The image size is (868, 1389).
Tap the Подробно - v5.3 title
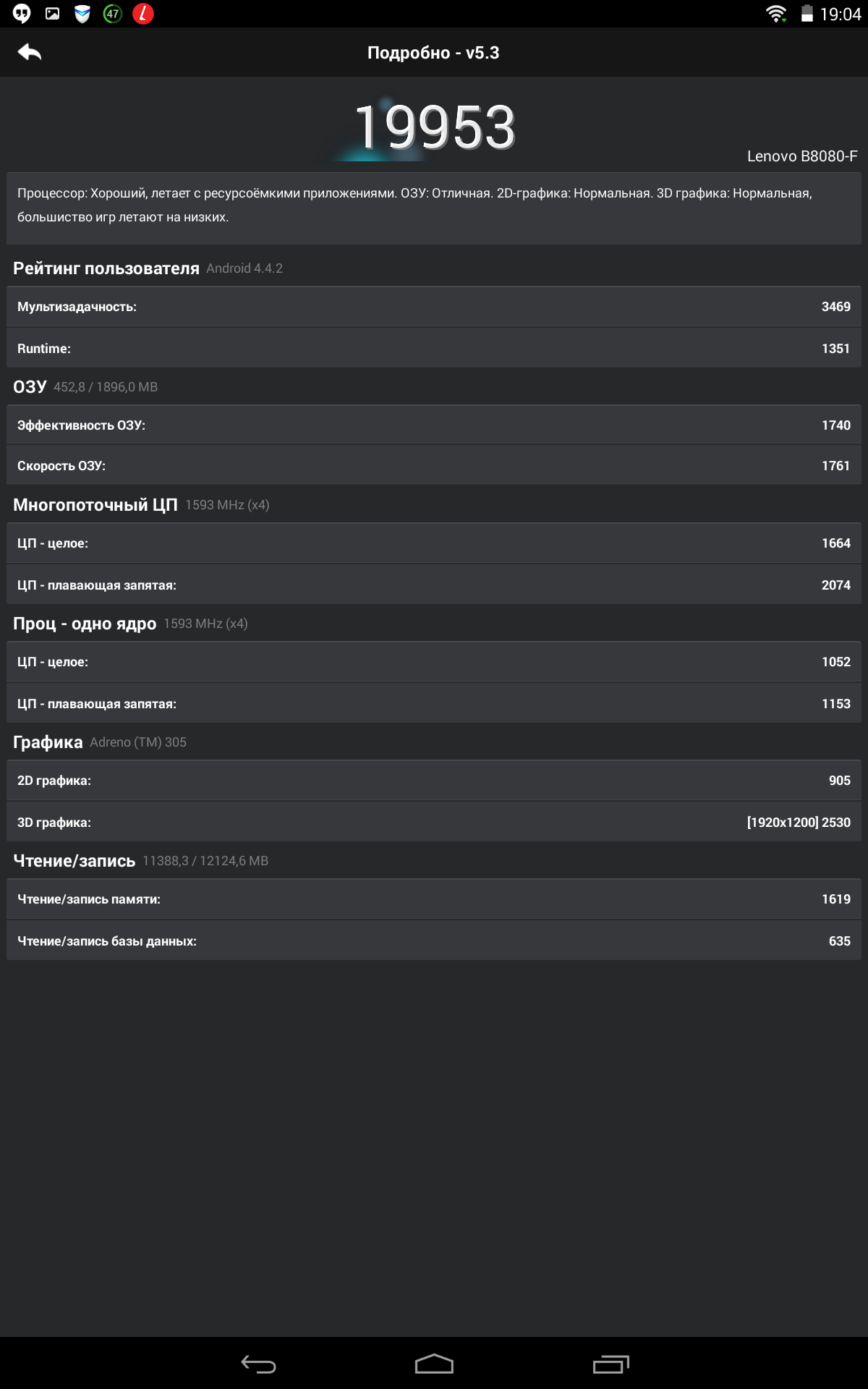433,53
